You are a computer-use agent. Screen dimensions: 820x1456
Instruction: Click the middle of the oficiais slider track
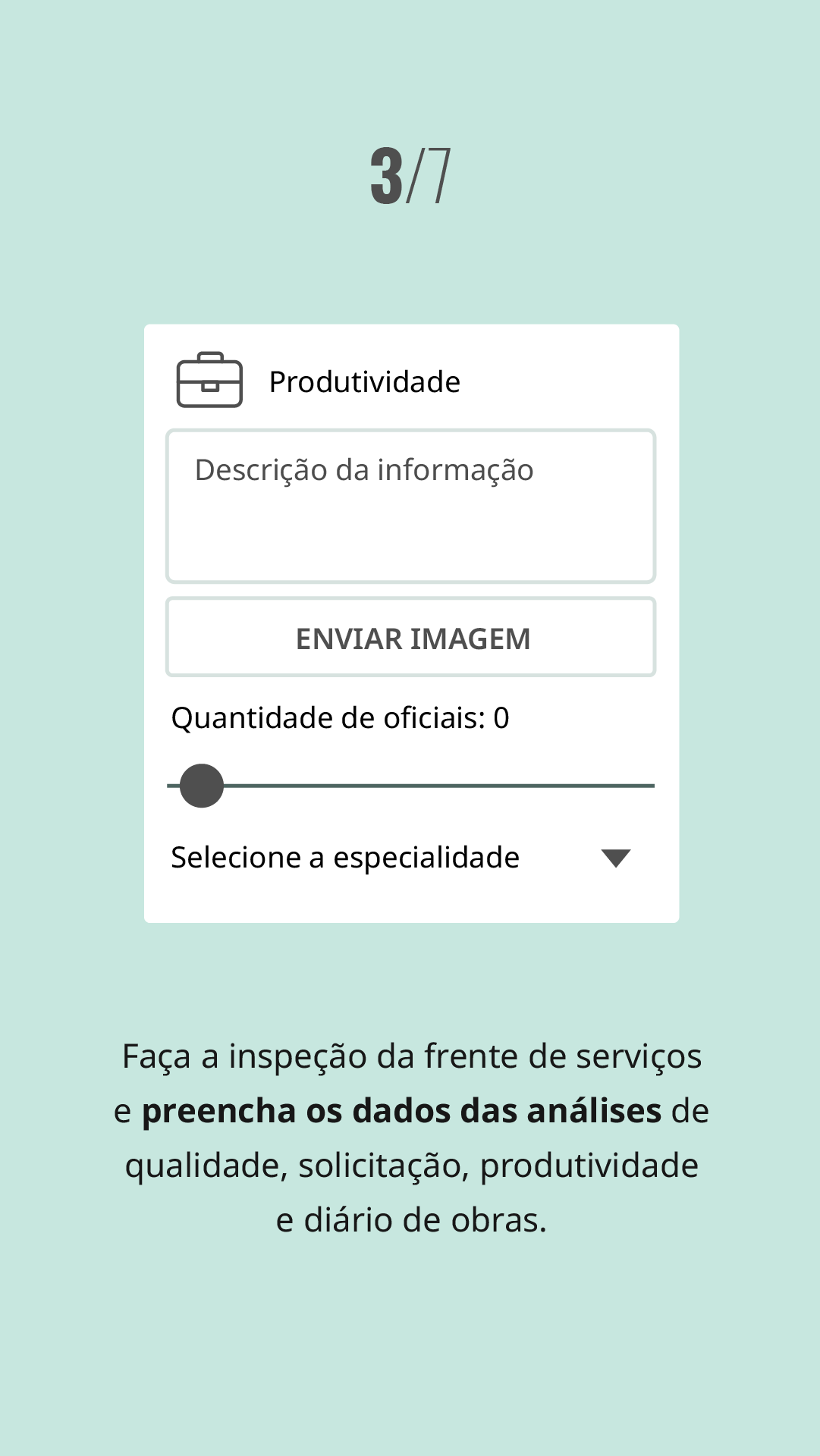pos(410,786)
